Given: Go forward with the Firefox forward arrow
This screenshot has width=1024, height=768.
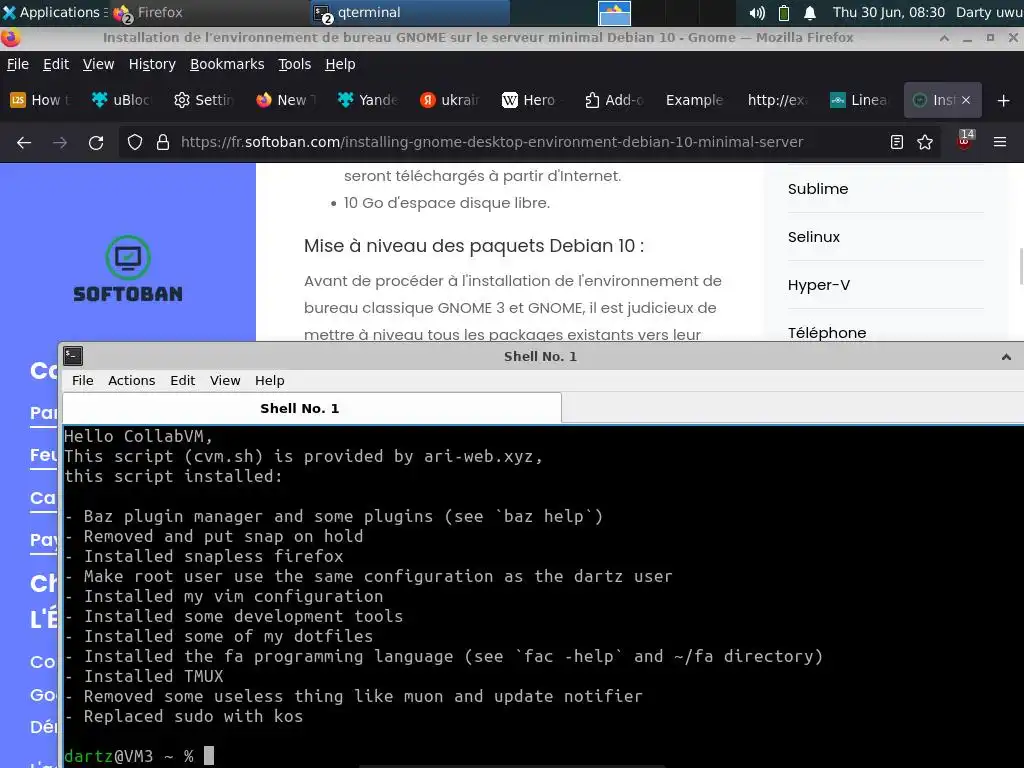Looking at the screenshot, I should (60, 142).
